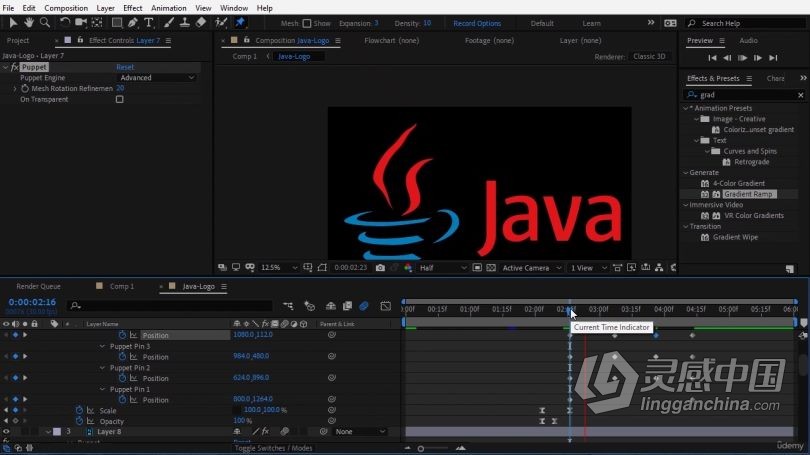Screen dimensions: 810x455
Task: Open the Effect menu
Action: point(133,8)
